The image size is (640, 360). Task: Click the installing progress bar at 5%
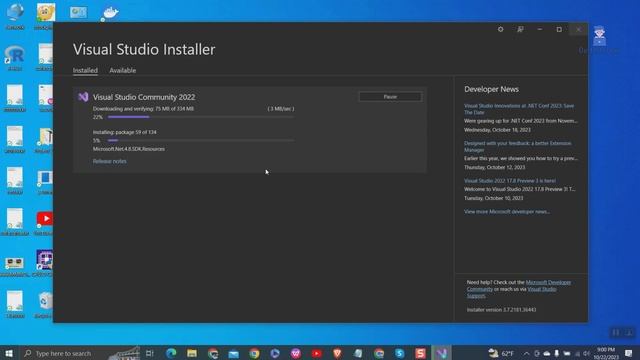[x=200, y=140]
